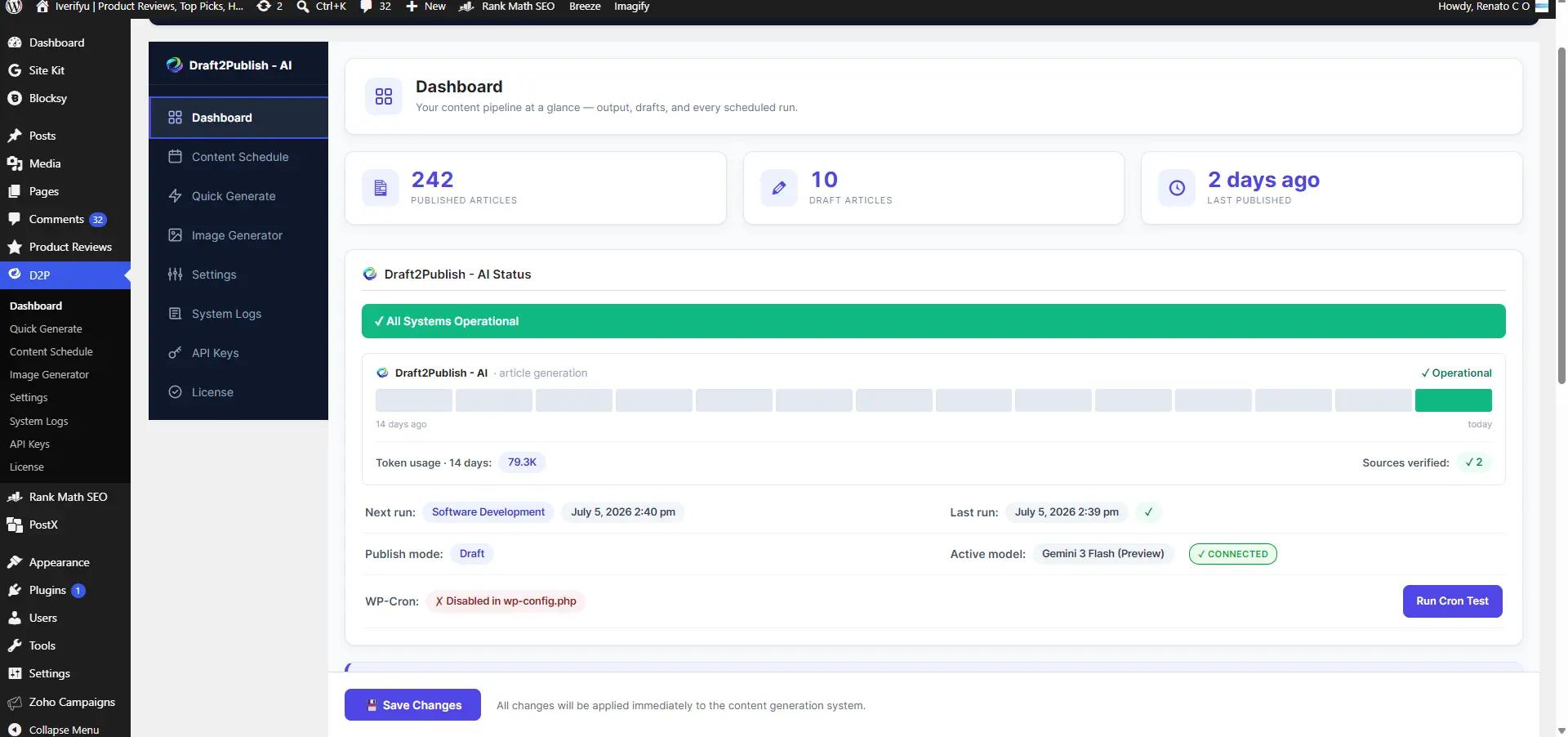Click the PostX sidebar icon

pyautogui.click(x=15, y=525)
